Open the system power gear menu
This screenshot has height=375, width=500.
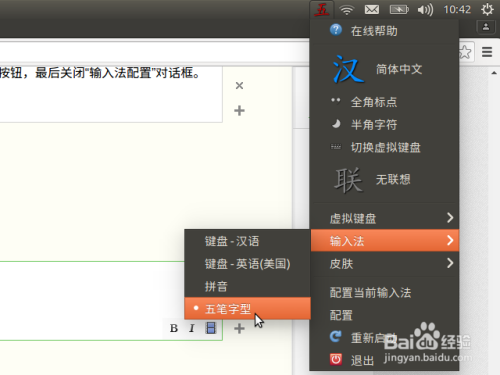[x=487, y=9]
